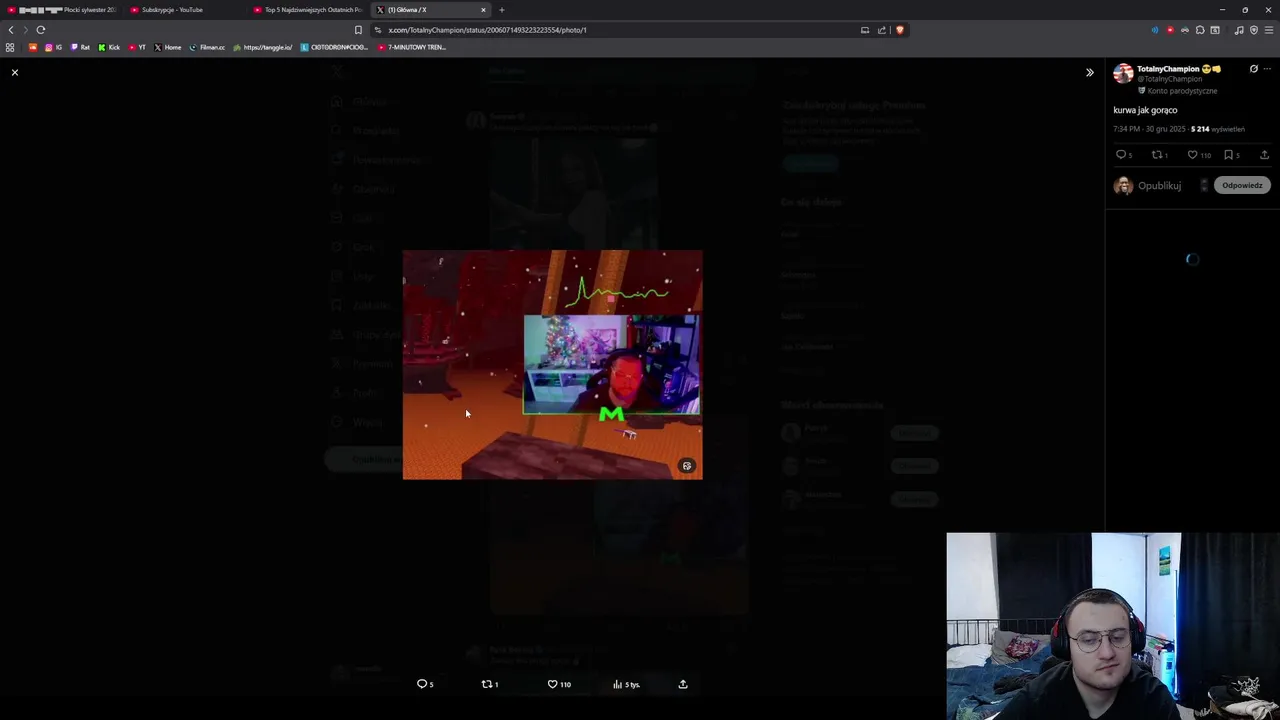
Task: Click the blue audio extension icon
Action: tap(1155, 30)
